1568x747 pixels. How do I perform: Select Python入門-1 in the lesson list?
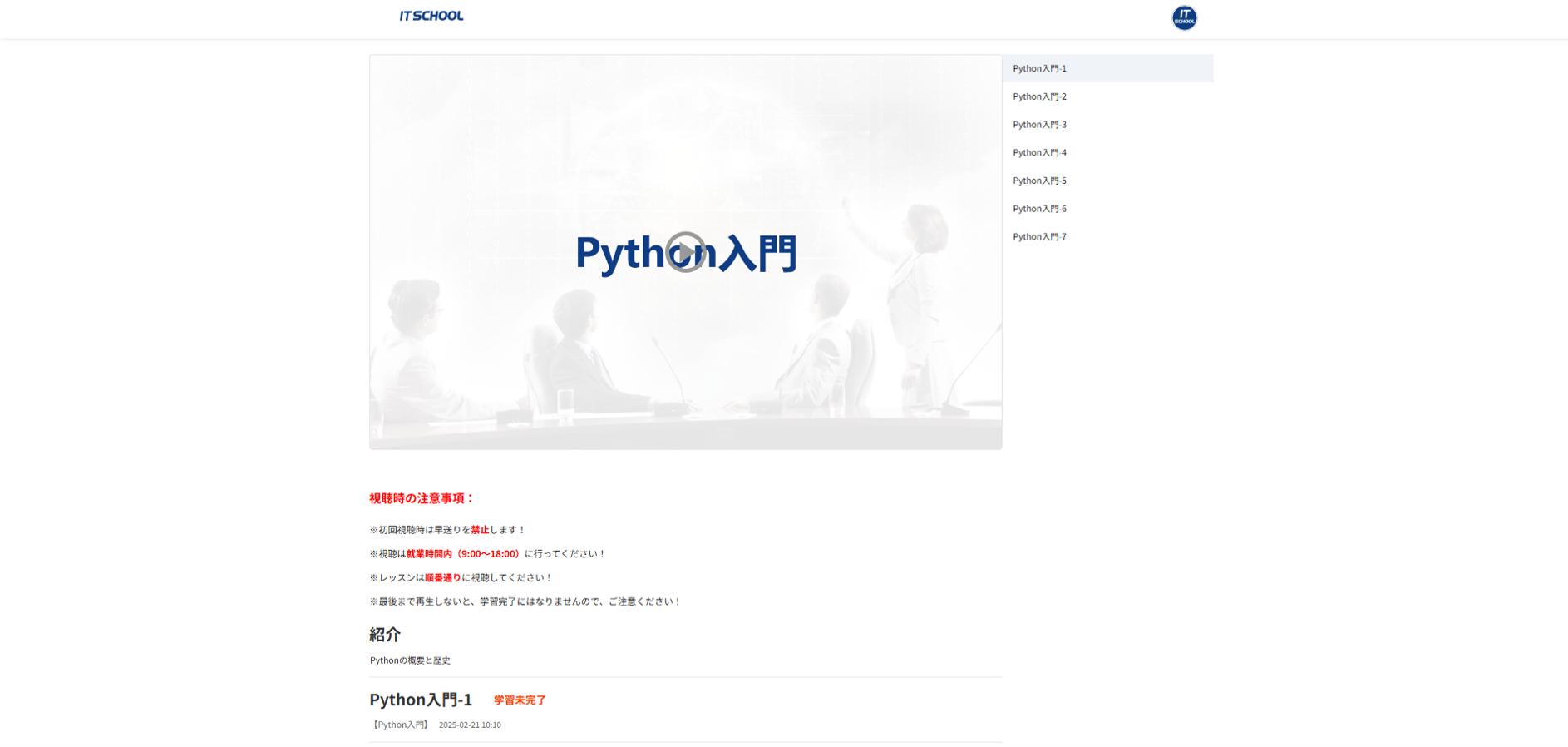click(1039, 68)
